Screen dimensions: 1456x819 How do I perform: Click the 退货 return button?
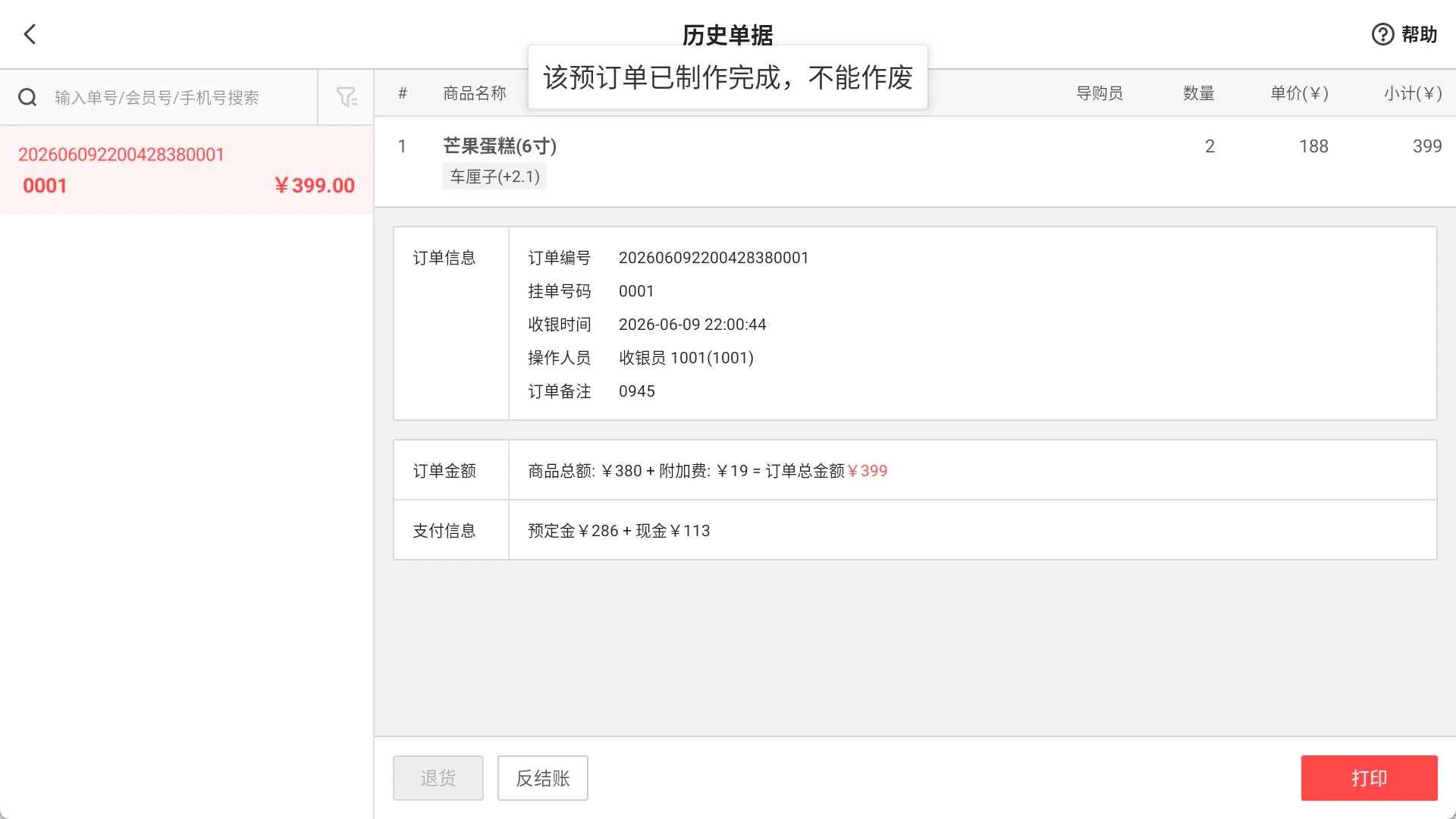coord(438,778)
